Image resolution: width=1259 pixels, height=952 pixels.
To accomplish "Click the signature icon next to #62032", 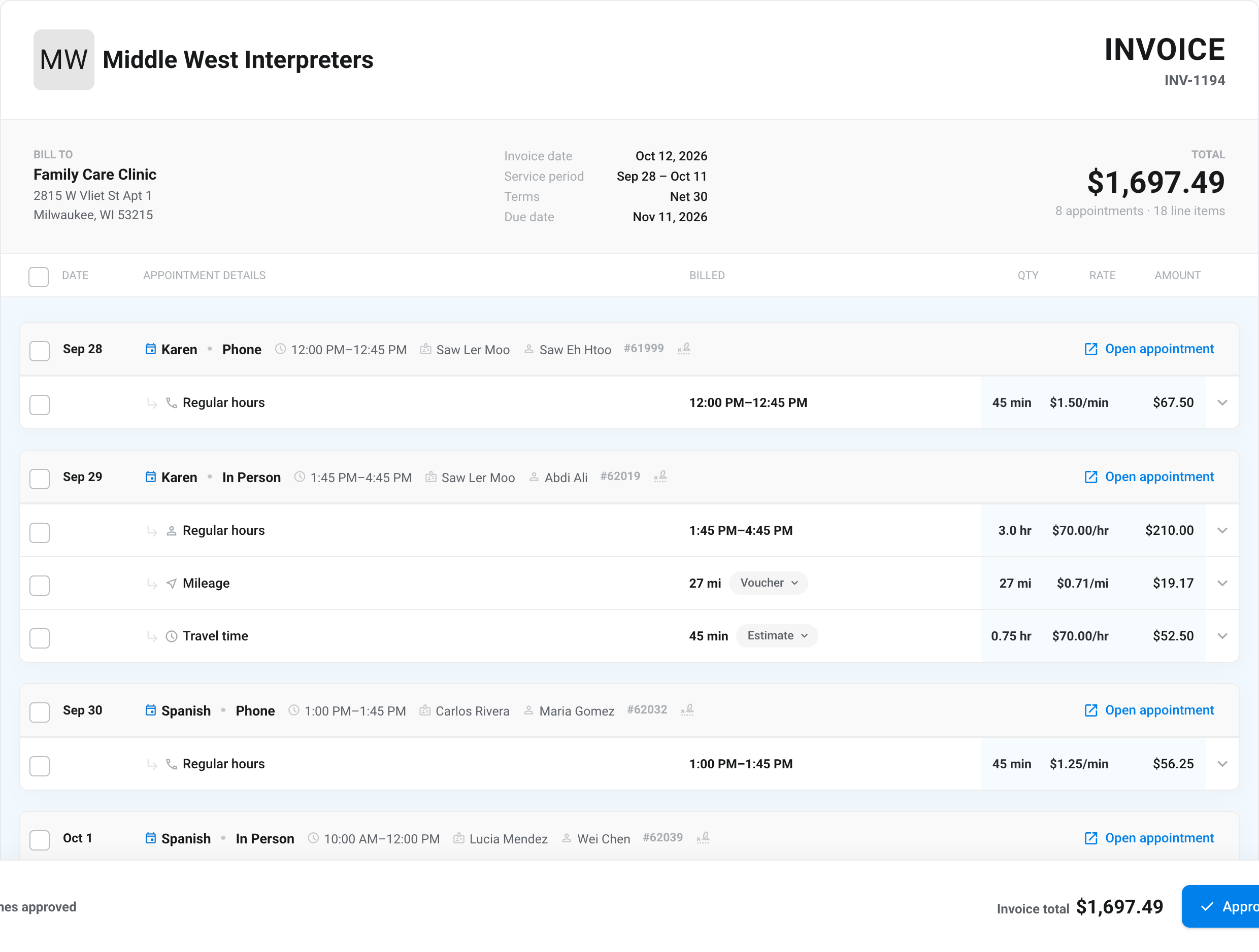I will (x=687, y=710).
